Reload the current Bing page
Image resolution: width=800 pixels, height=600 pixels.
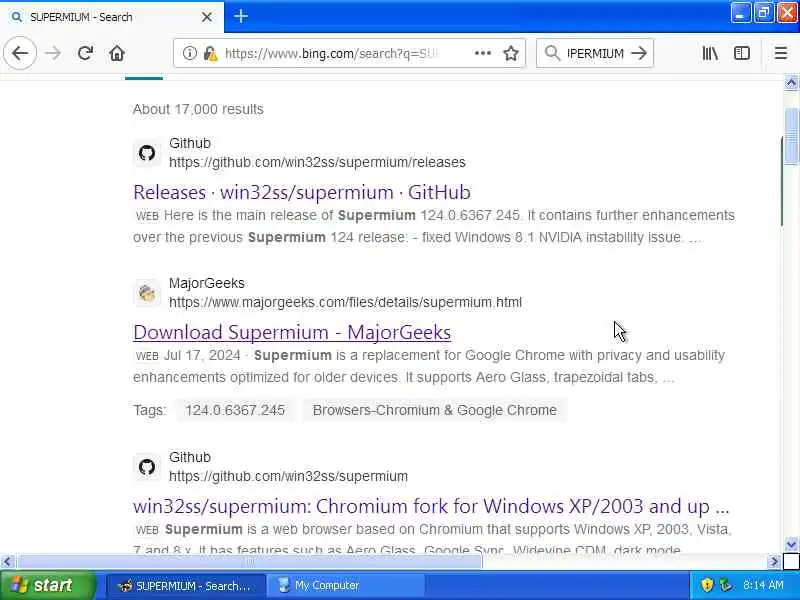click(x=85, y=53)
